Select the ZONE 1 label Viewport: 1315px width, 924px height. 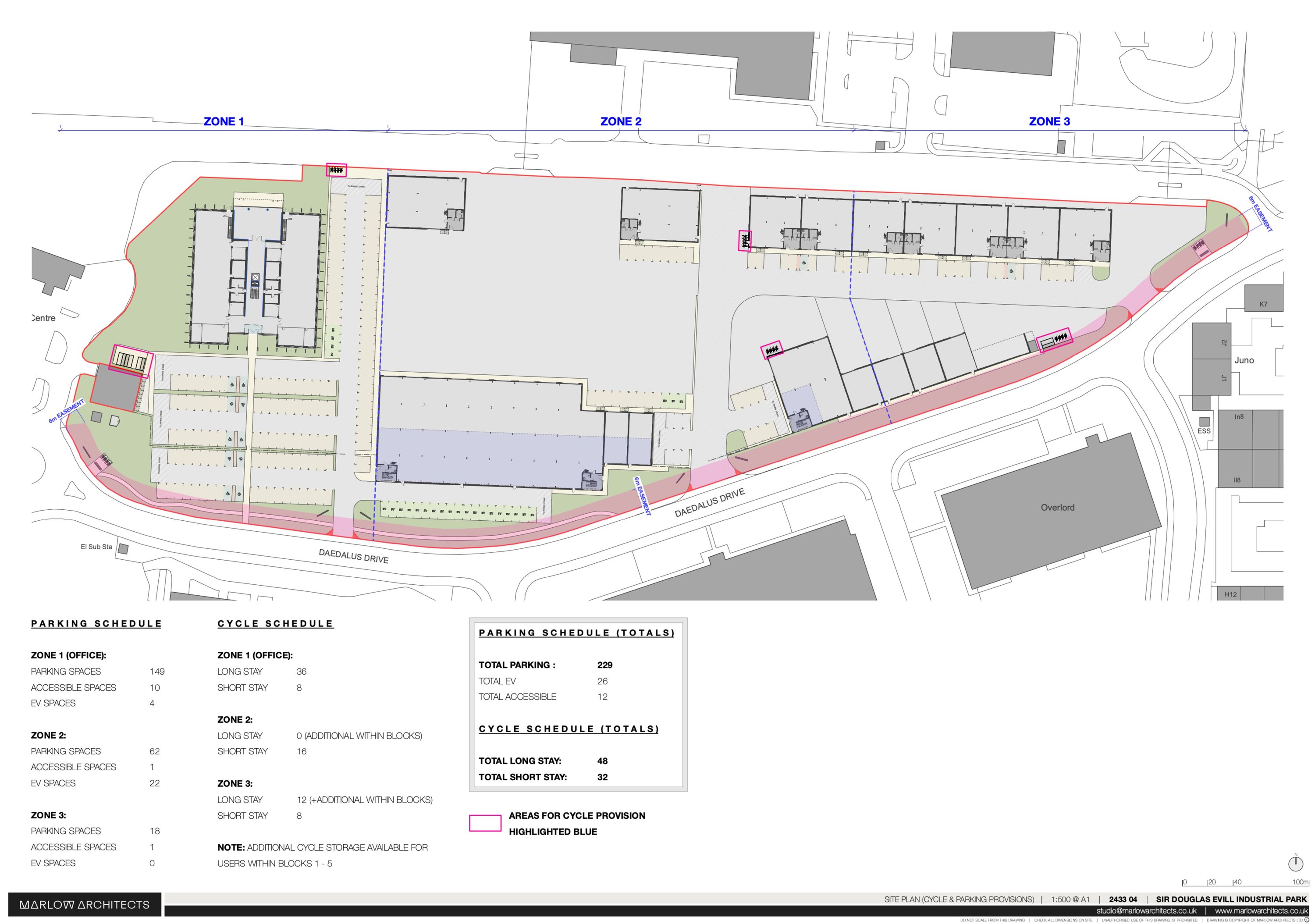coord(224,121)
